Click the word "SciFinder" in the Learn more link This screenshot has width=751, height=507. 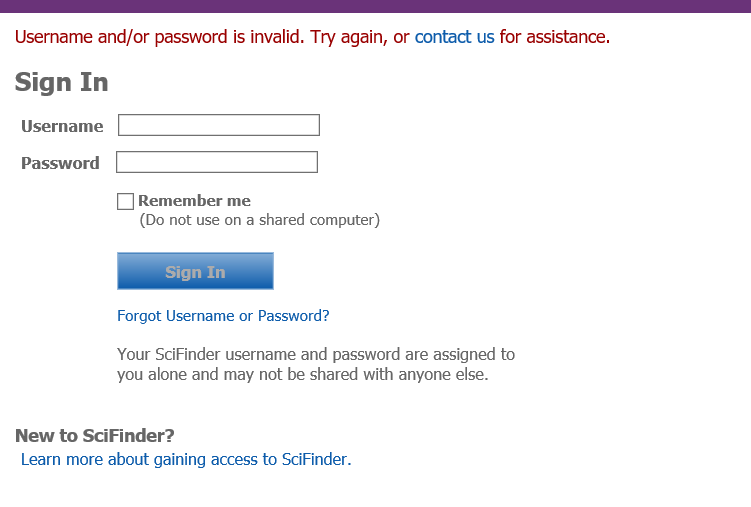pos(315,460)
